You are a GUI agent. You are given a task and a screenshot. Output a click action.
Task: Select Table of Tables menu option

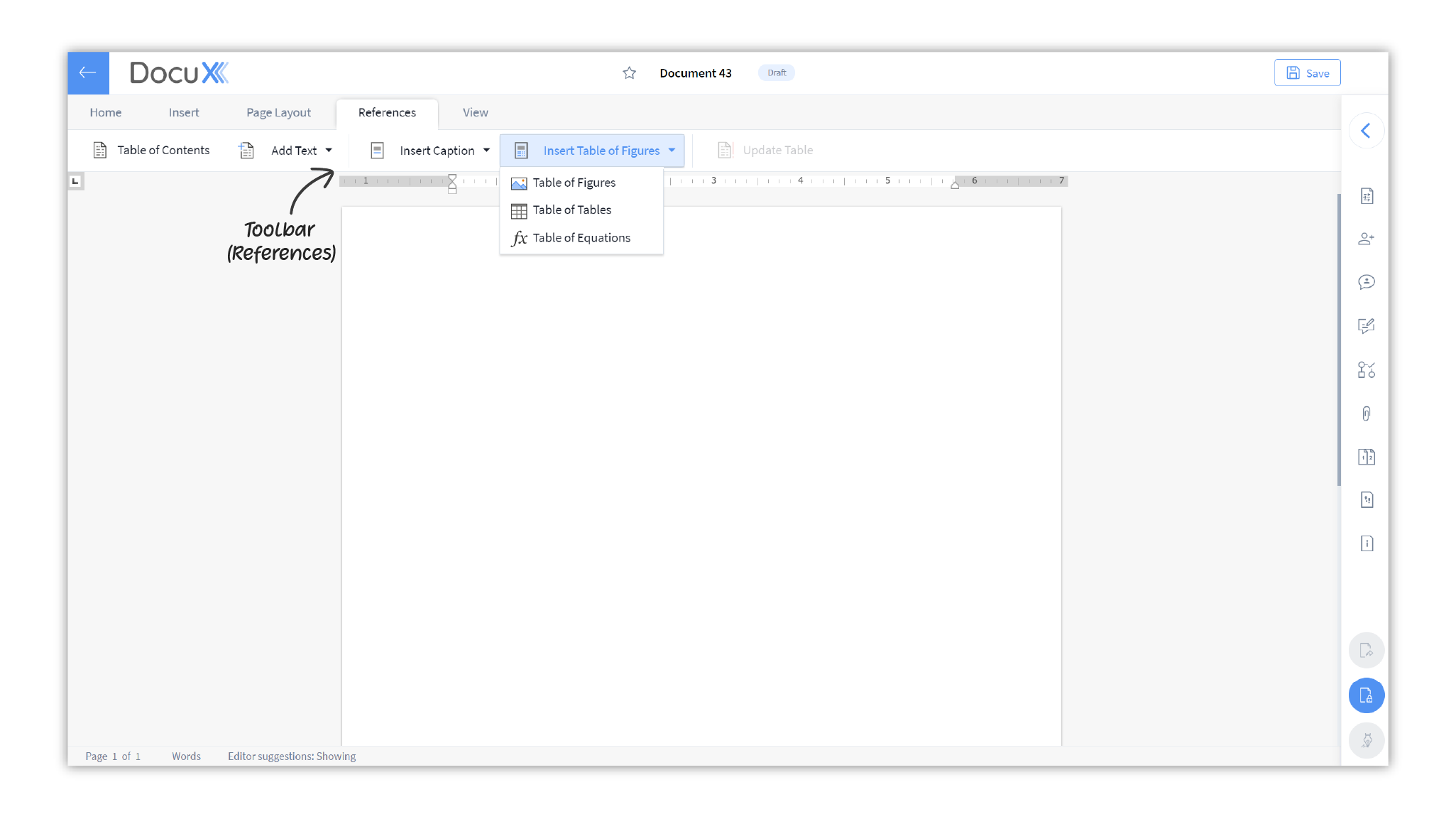(572, 210)
